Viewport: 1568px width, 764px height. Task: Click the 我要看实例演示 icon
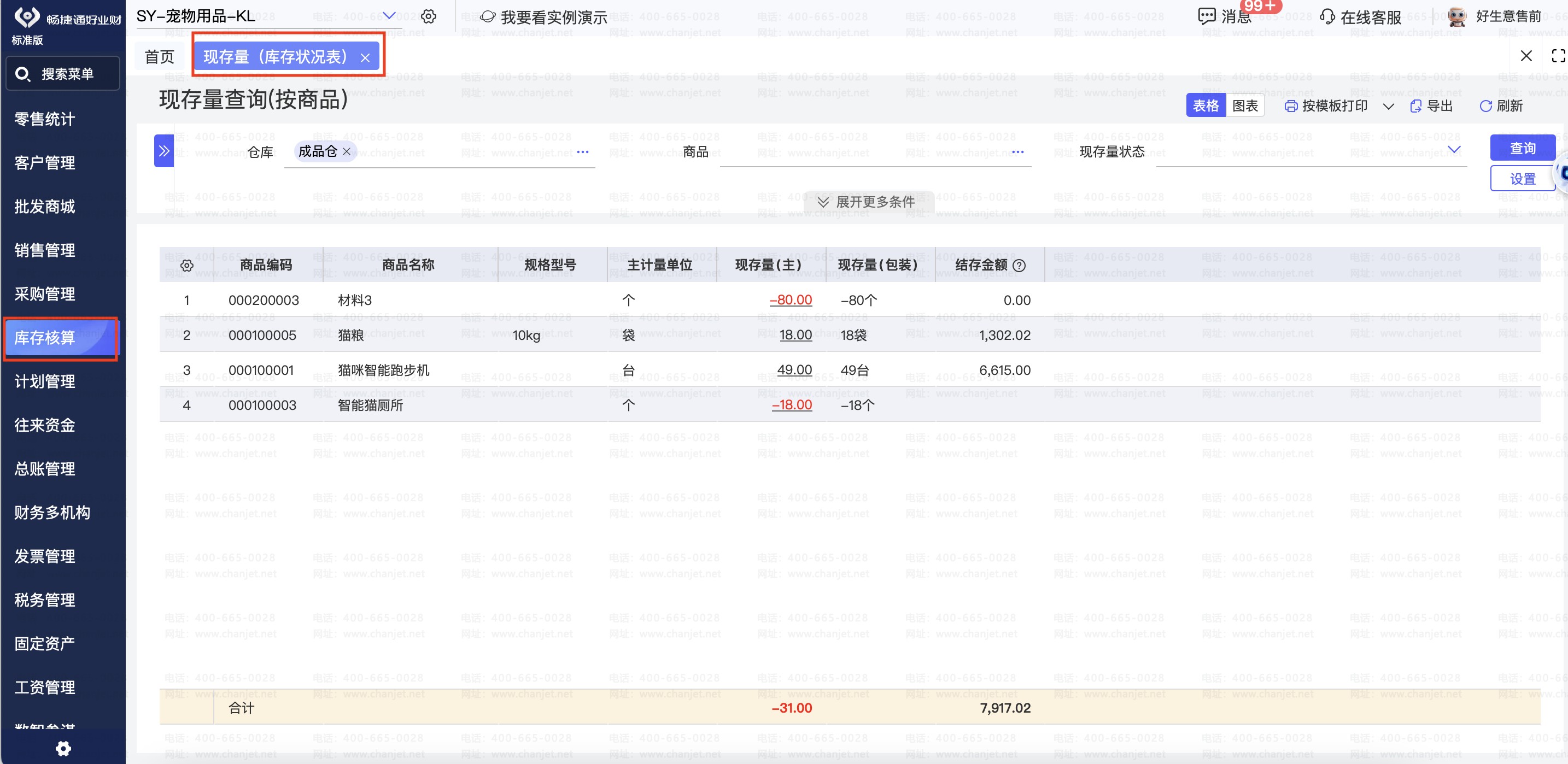(488, 16)
